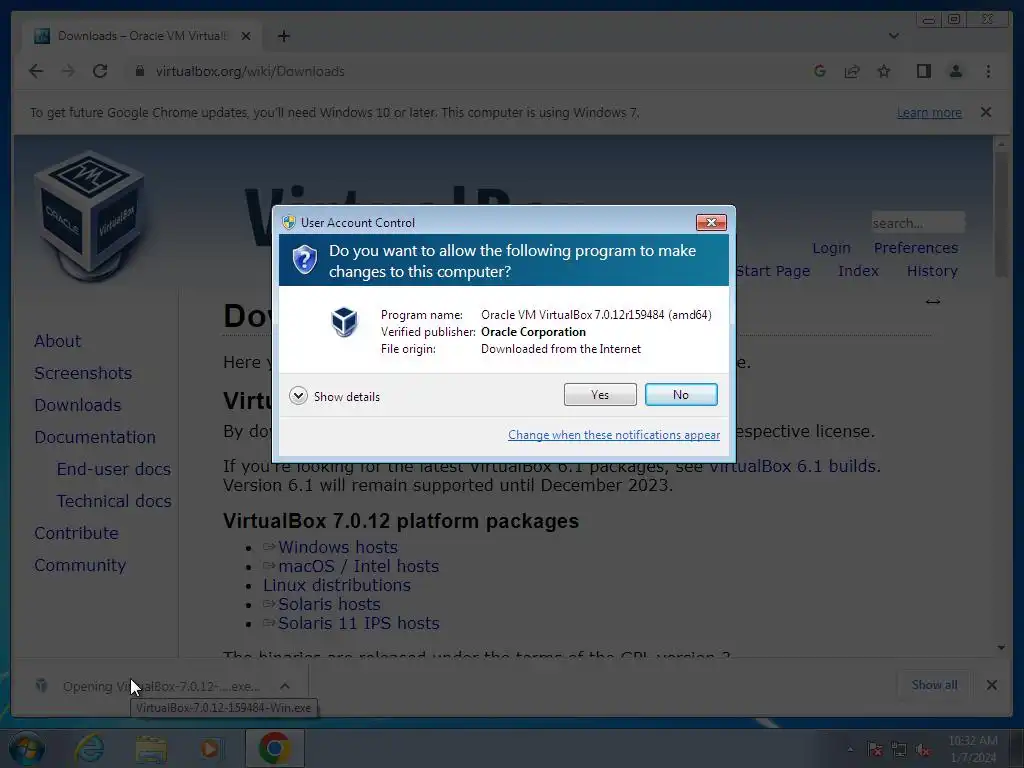The width and height of the screenshot is (1024, 768).
Task: Click the Solaris hosts link
Action: click(329, 604)
